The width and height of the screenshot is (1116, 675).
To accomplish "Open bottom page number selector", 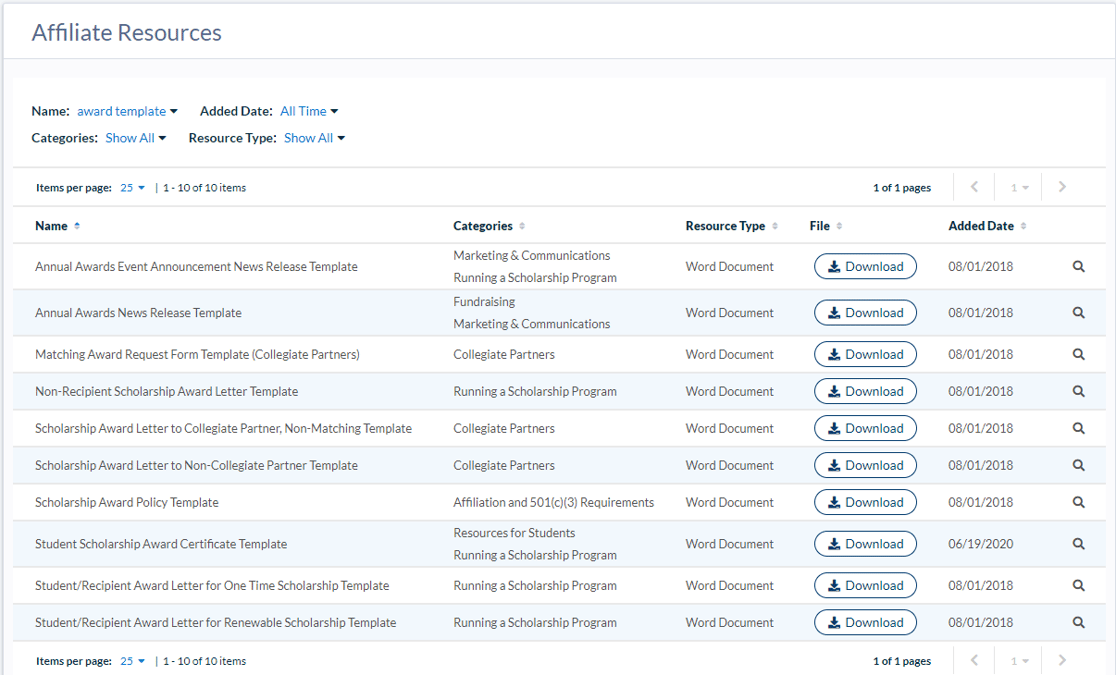I will (1019, 661).
